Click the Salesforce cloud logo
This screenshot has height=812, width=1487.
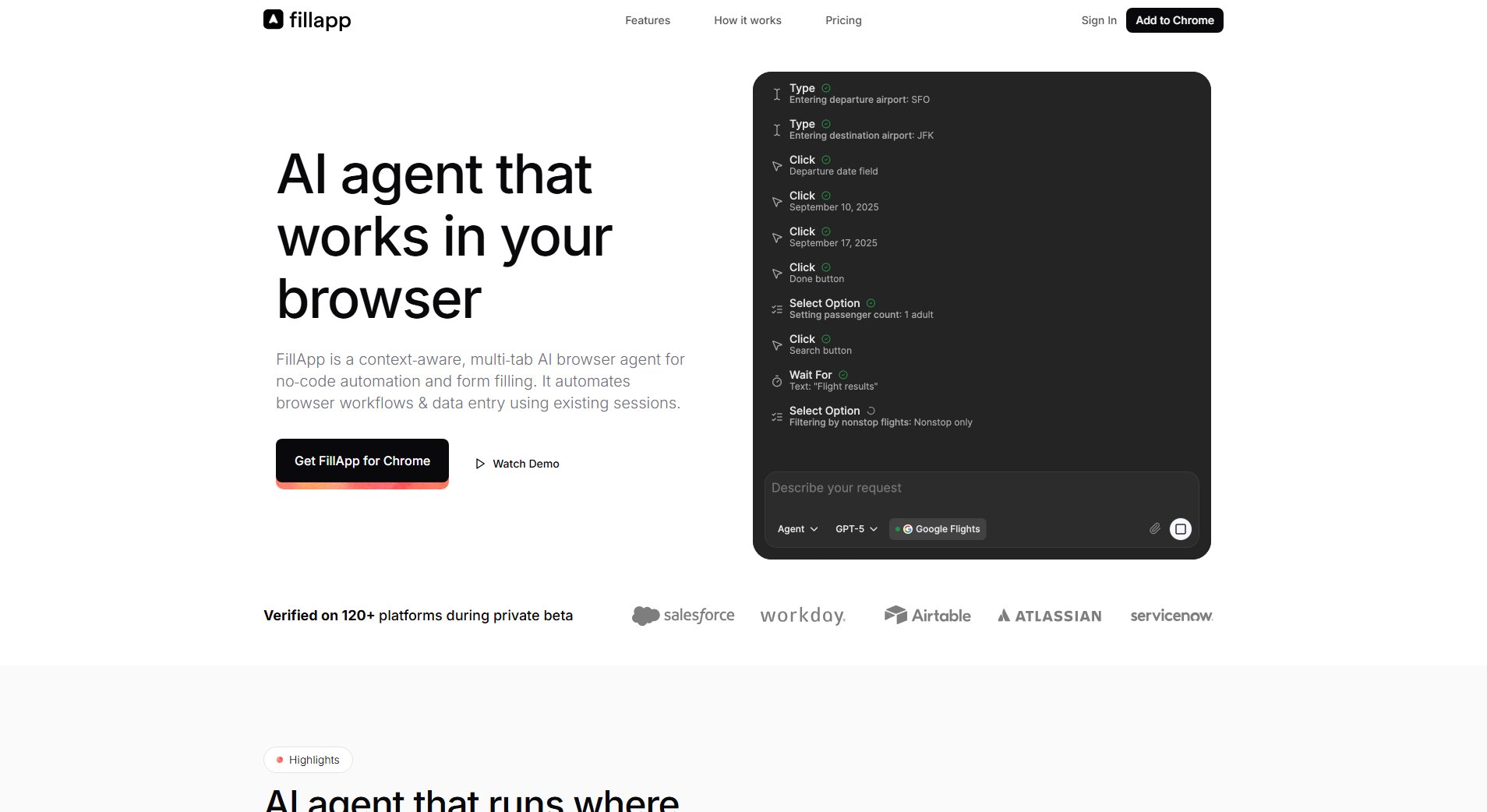coord(645,616)
